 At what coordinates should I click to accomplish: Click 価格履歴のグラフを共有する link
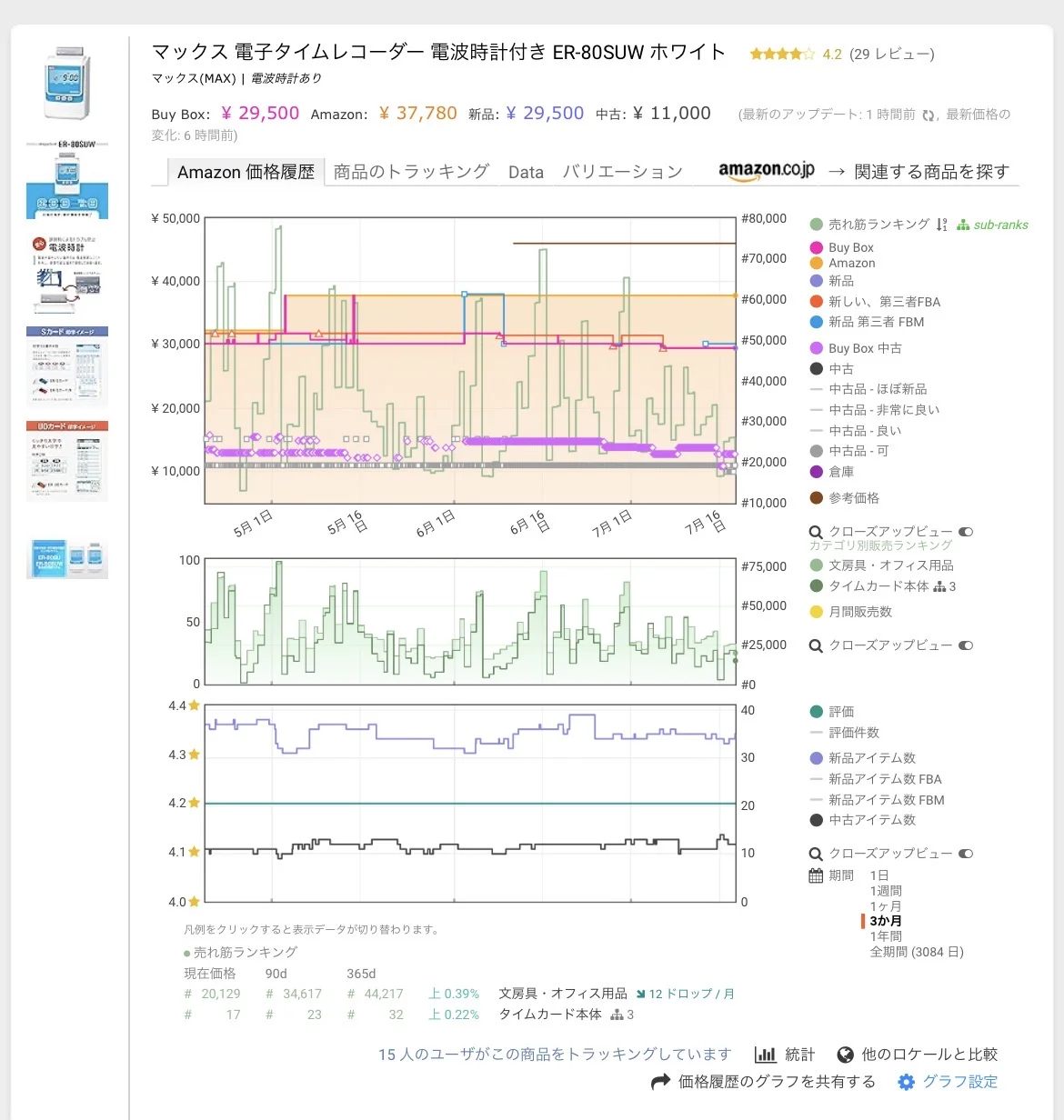click(x=778, y=1082)
